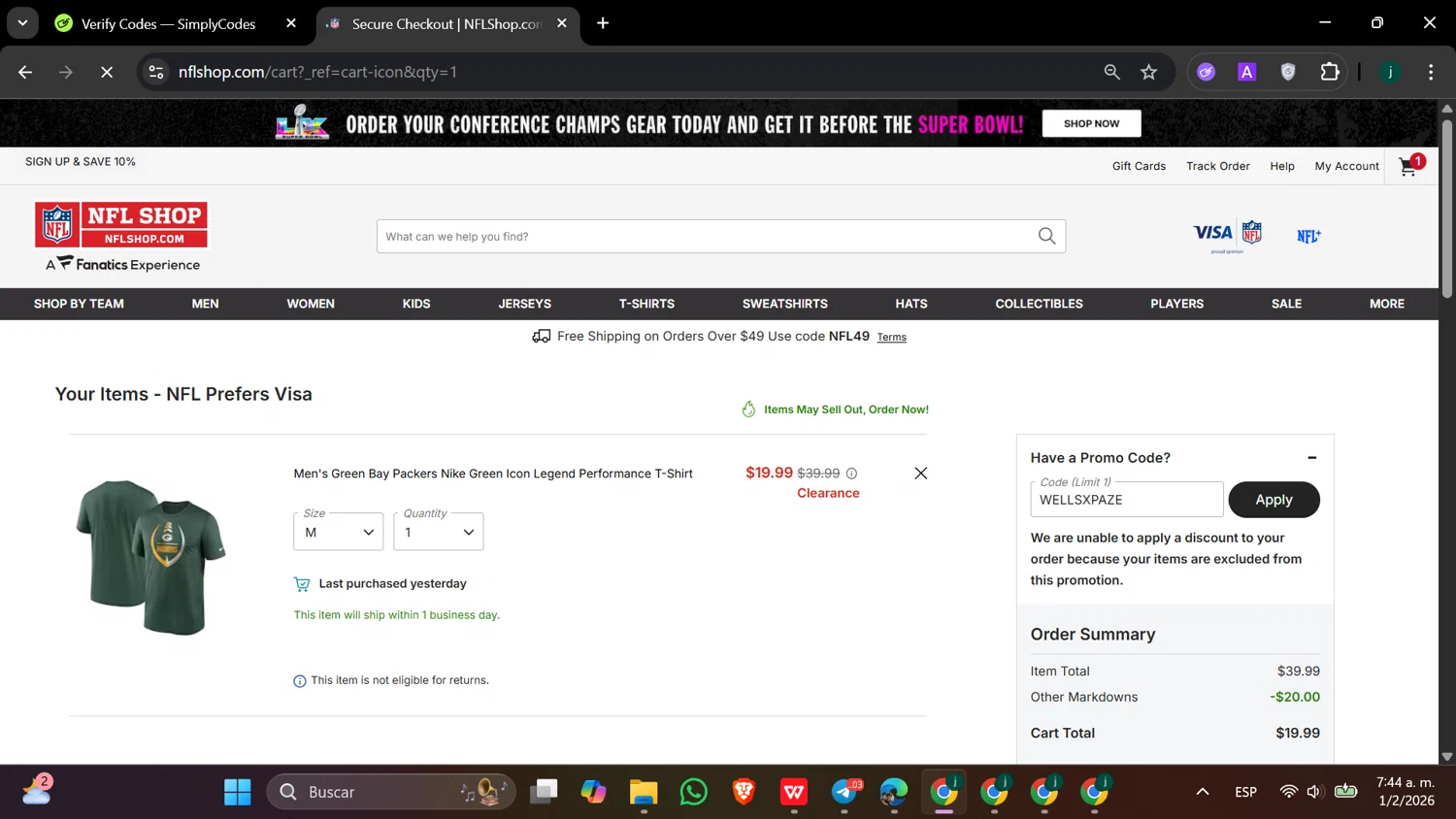This screenshot has width=1456, height=819.
Task: Click the info icon beside not eligible for returns
Action: (x=300, y=681)
